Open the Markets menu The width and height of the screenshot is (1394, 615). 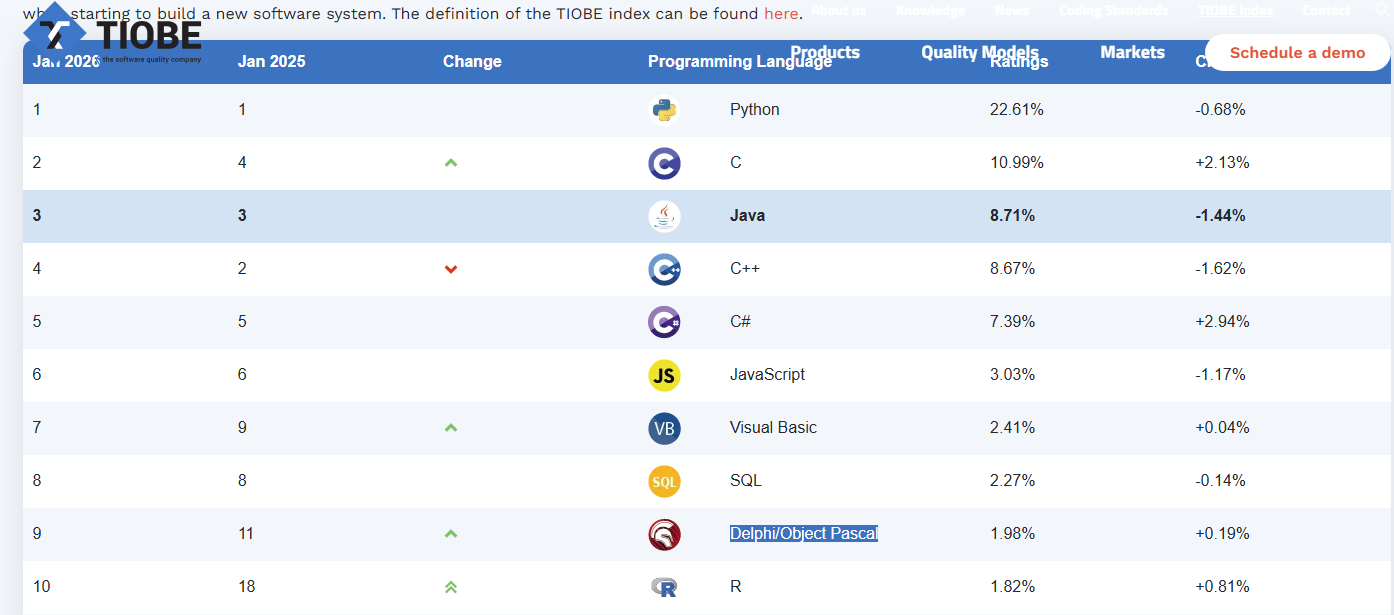tap(1132, 52)
